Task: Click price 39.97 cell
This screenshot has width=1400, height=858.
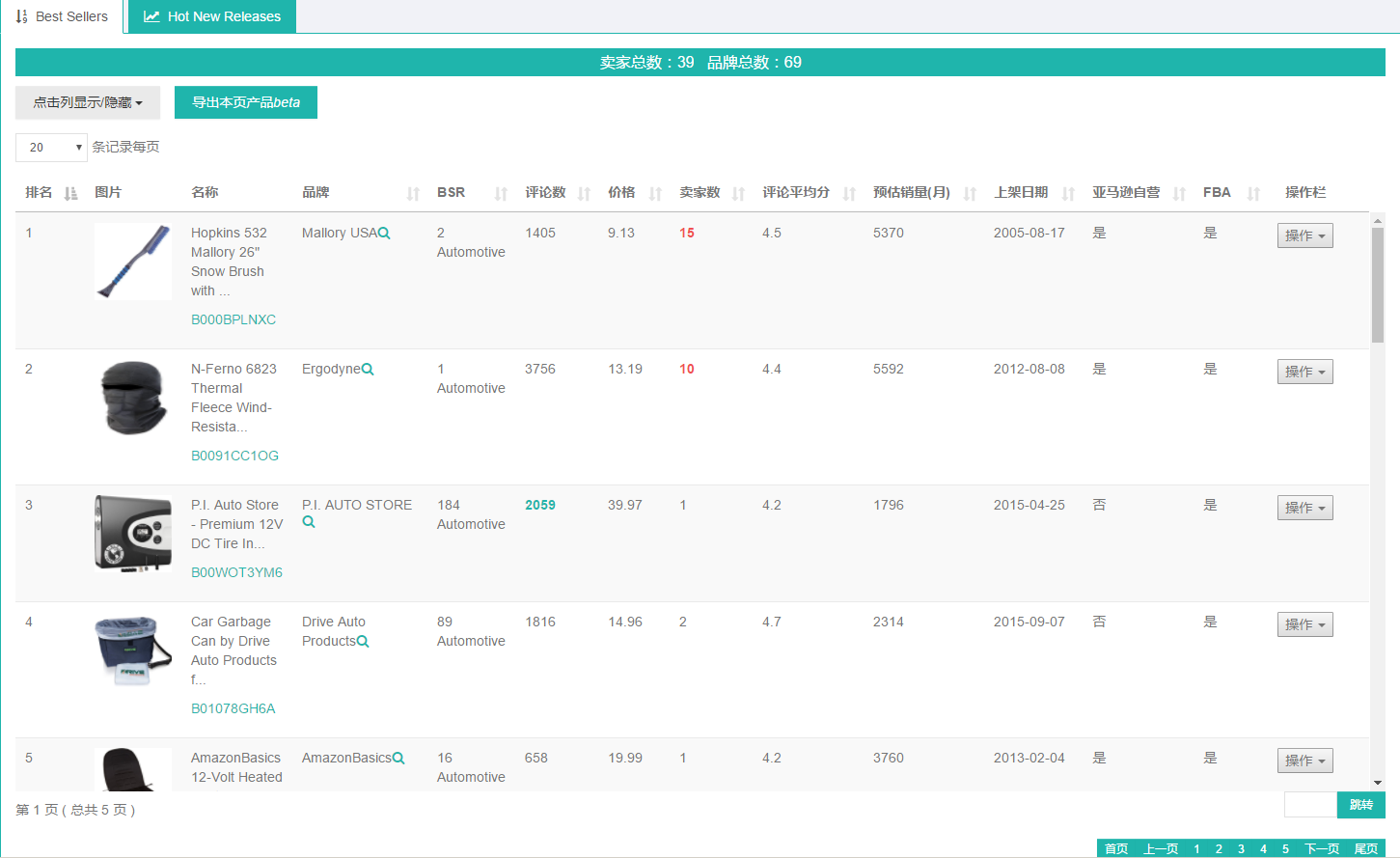Action: [x=625, y=505]
